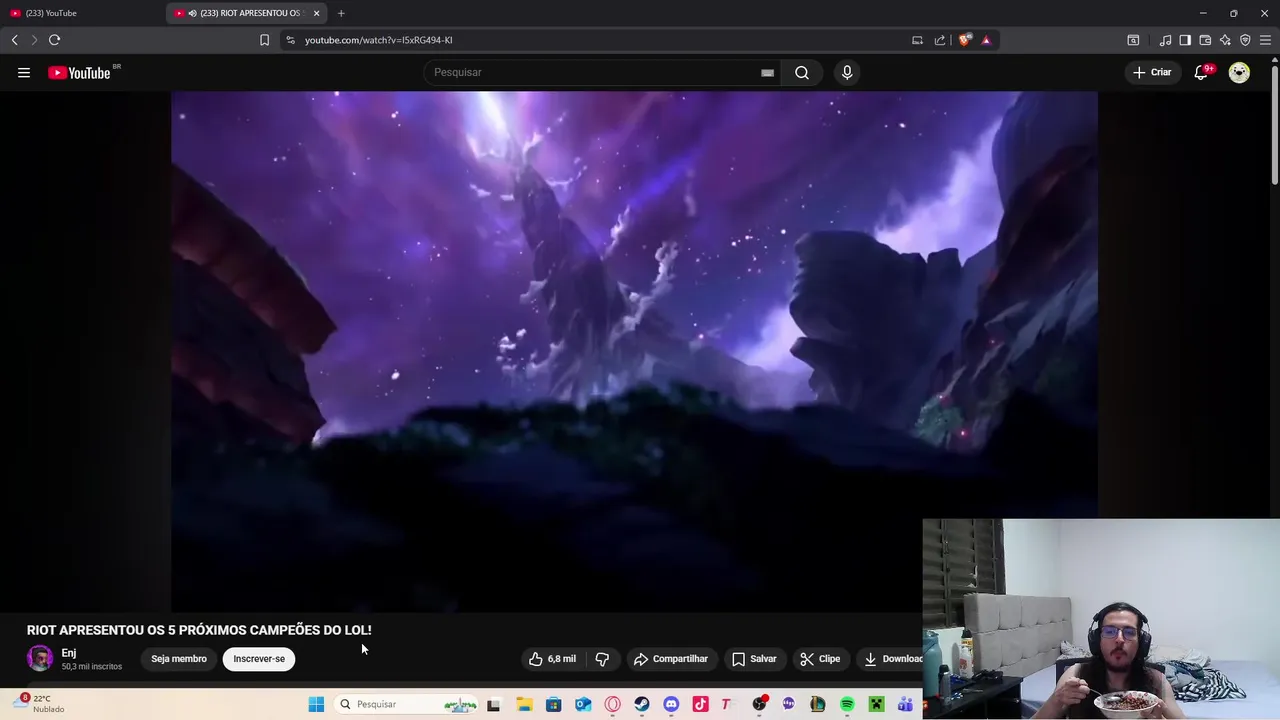Open the YouTube hamburger guide menu
This screenshot has height=720, width=1280.
(x=24, y=72)
